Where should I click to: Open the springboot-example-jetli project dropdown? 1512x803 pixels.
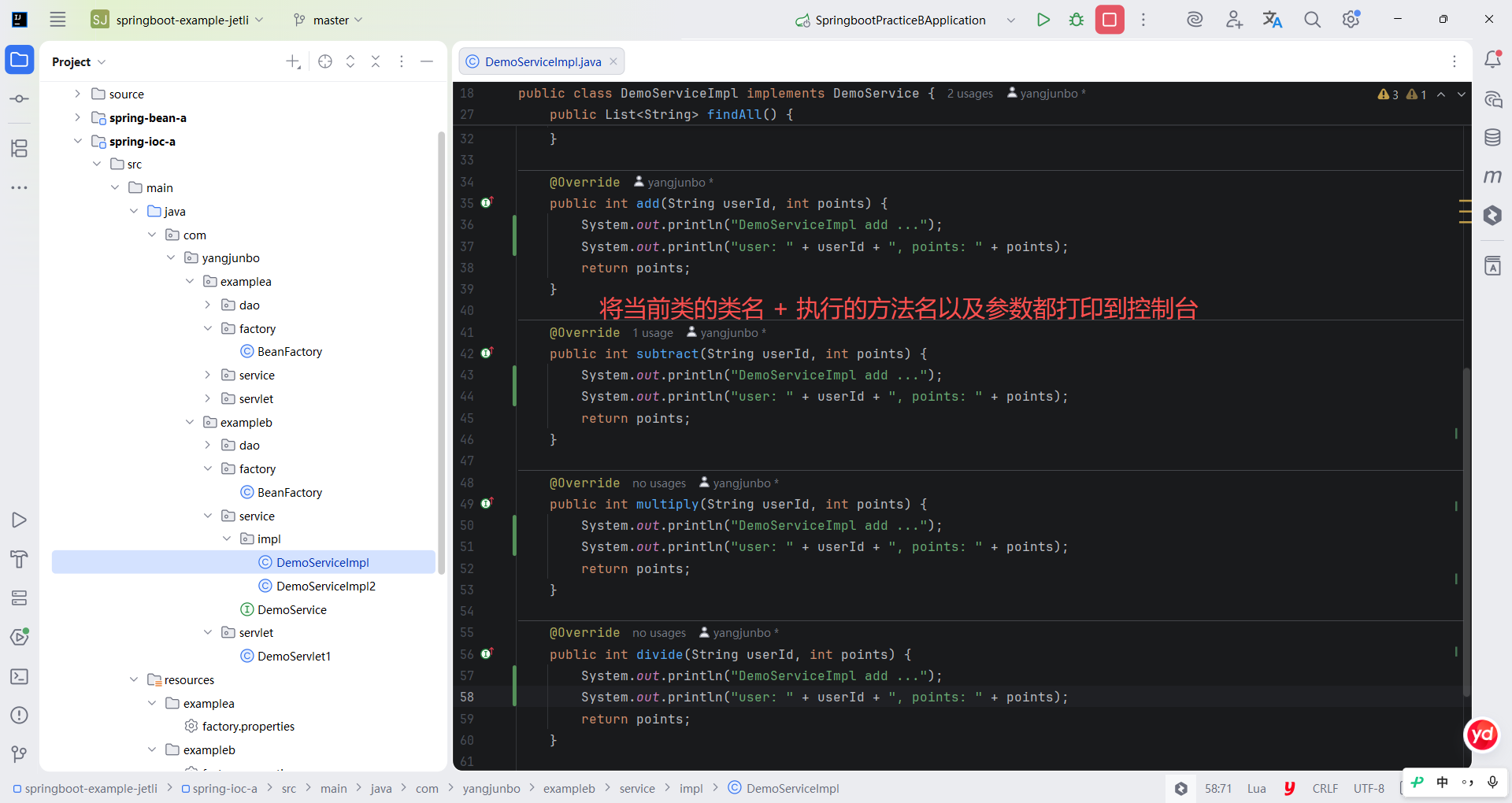178,20
